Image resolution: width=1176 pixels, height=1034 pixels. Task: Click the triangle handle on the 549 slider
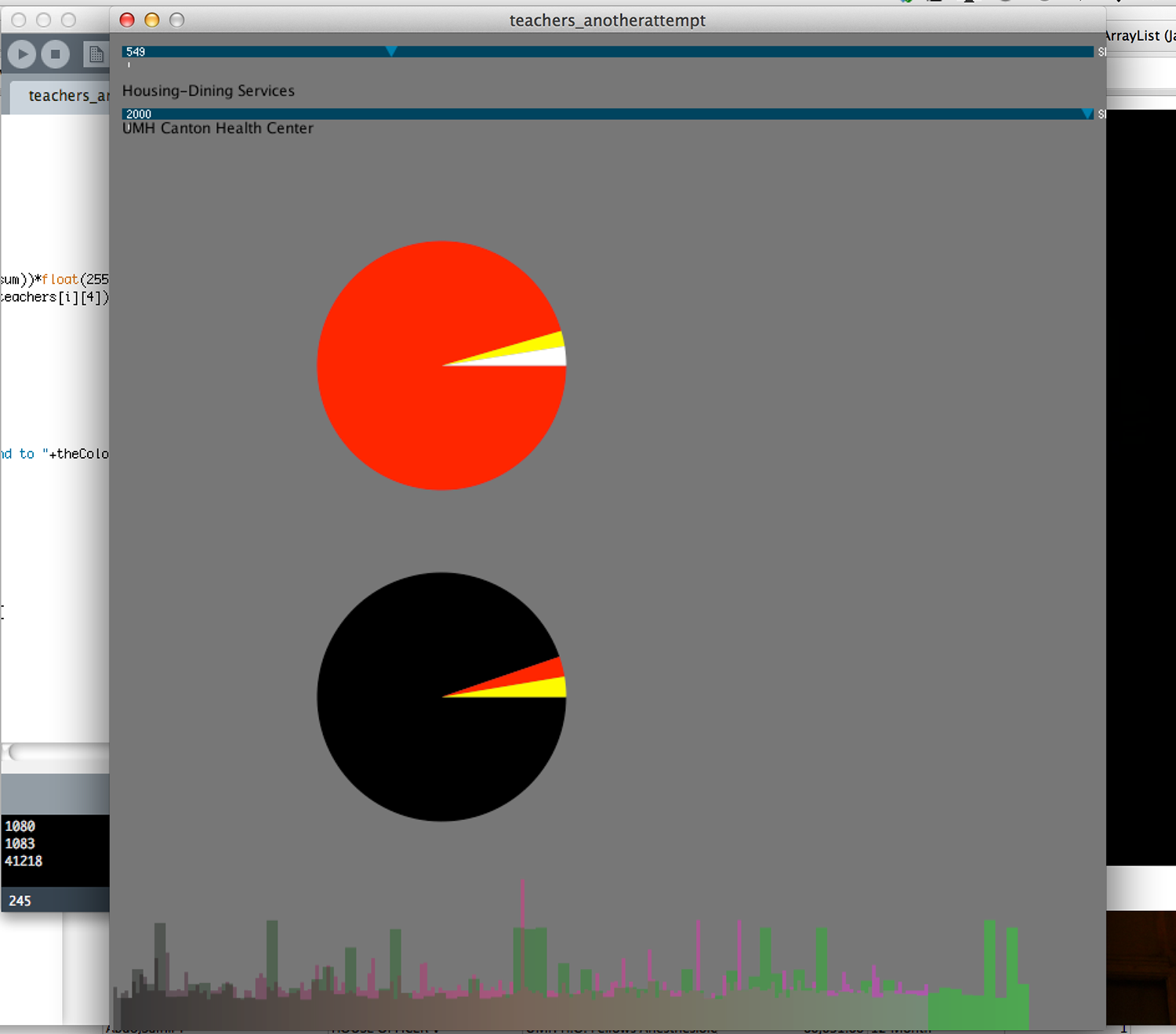click(391, 51)
